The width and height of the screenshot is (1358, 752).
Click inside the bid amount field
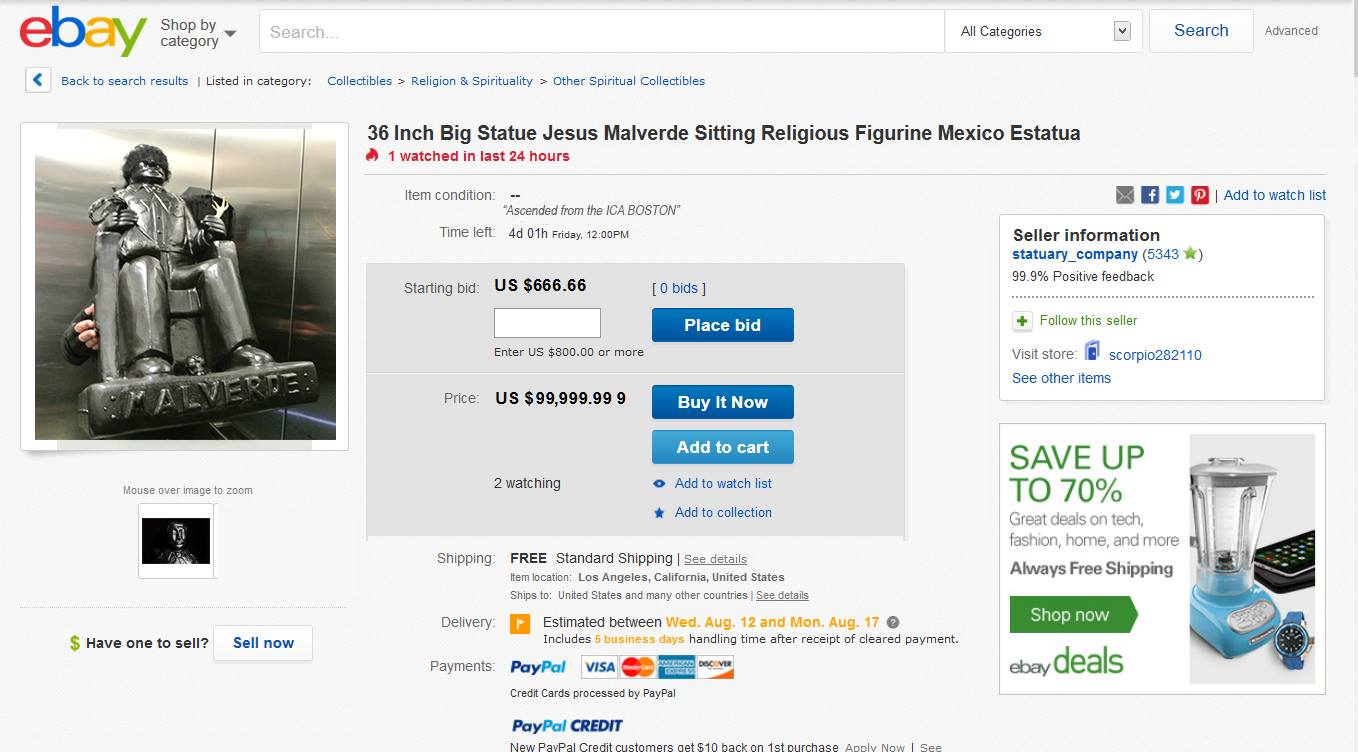548,323
